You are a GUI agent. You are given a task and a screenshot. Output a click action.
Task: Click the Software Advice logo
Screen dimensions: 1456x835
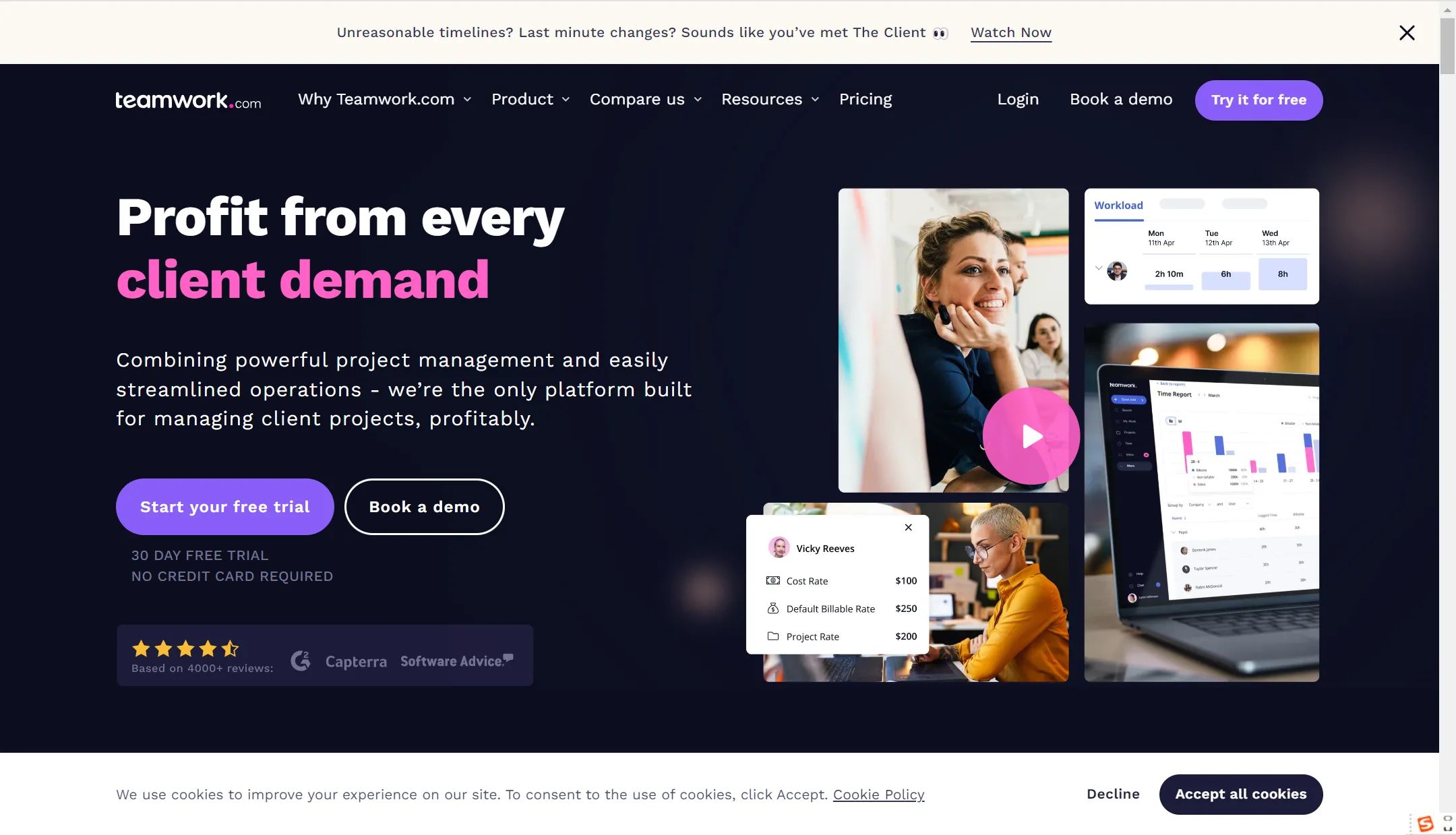pos(457,660)
